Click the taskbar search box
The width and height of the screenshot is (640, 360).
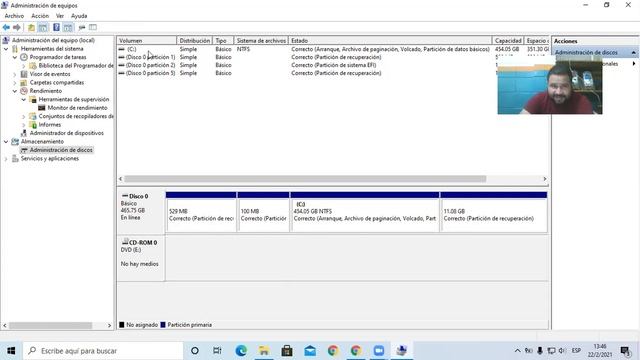tap(103, 351)
